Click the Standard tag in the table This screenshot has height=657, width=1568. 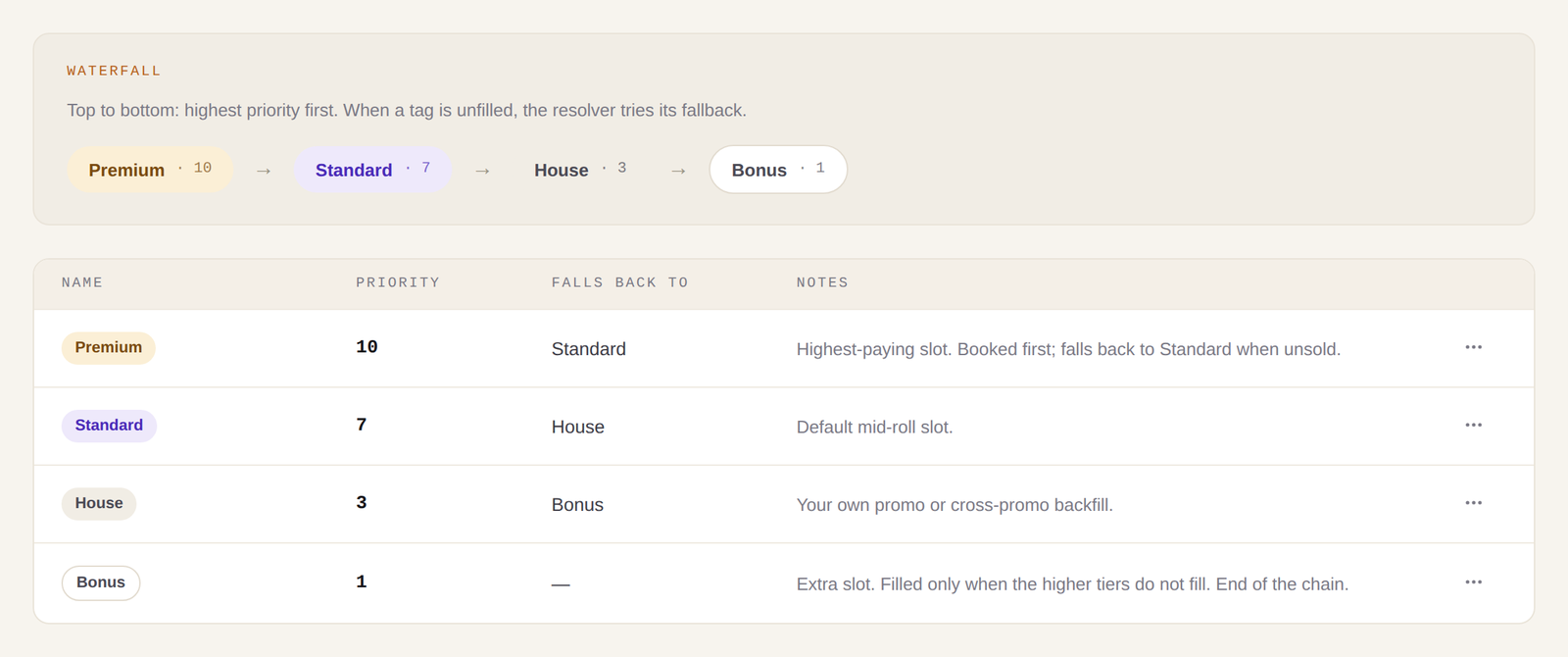click(109, 426)
